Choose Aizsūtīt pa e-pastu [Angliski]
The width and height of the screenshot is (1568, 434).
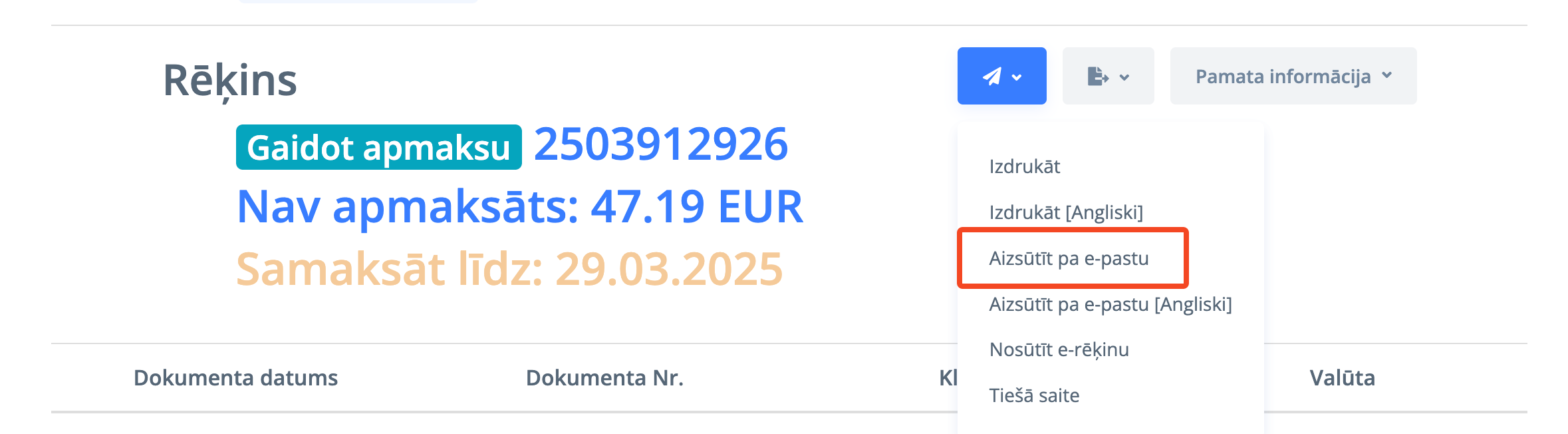(x=1111, y=304)
